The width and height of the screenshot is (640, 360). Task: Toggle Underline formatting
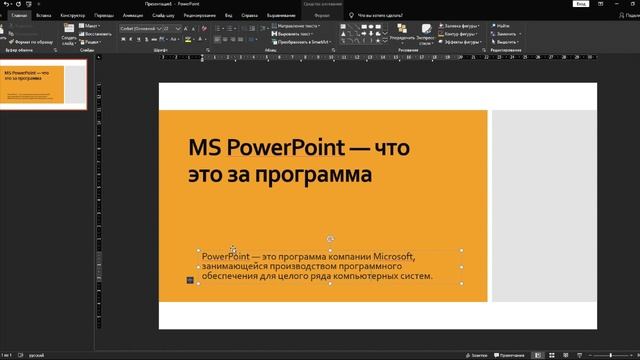(x=139, y=40)
